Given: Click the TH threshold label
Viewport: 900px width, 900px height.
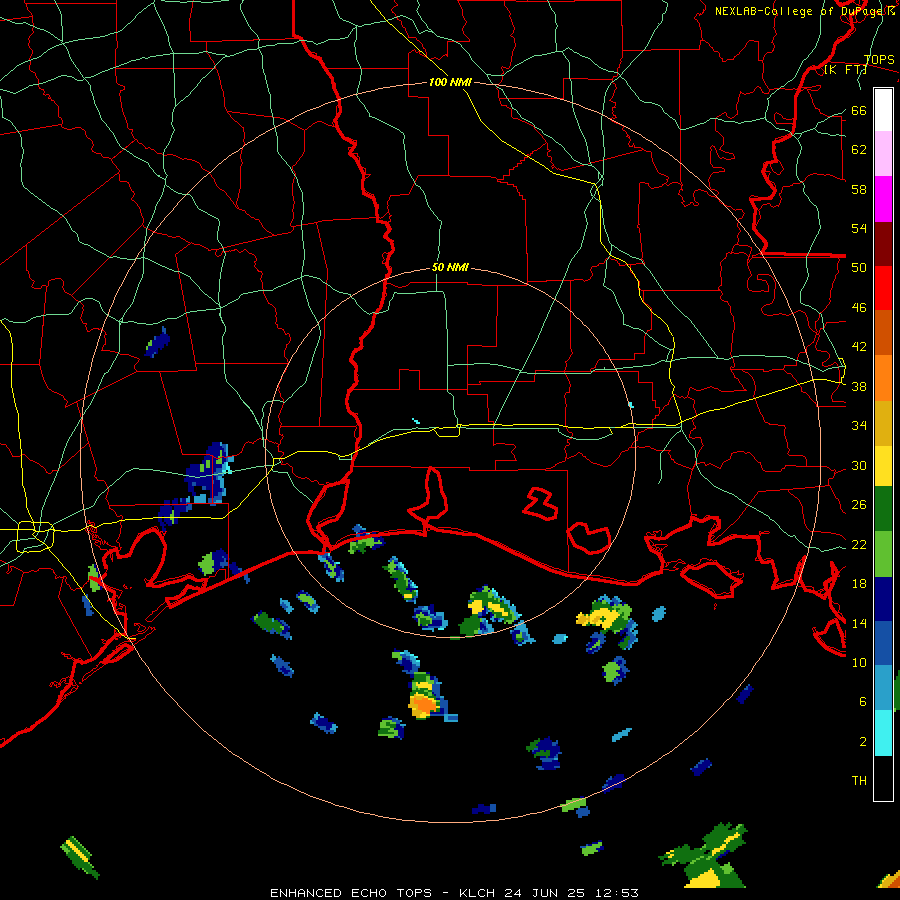Looking at the screenshot, I should [859, 780].
